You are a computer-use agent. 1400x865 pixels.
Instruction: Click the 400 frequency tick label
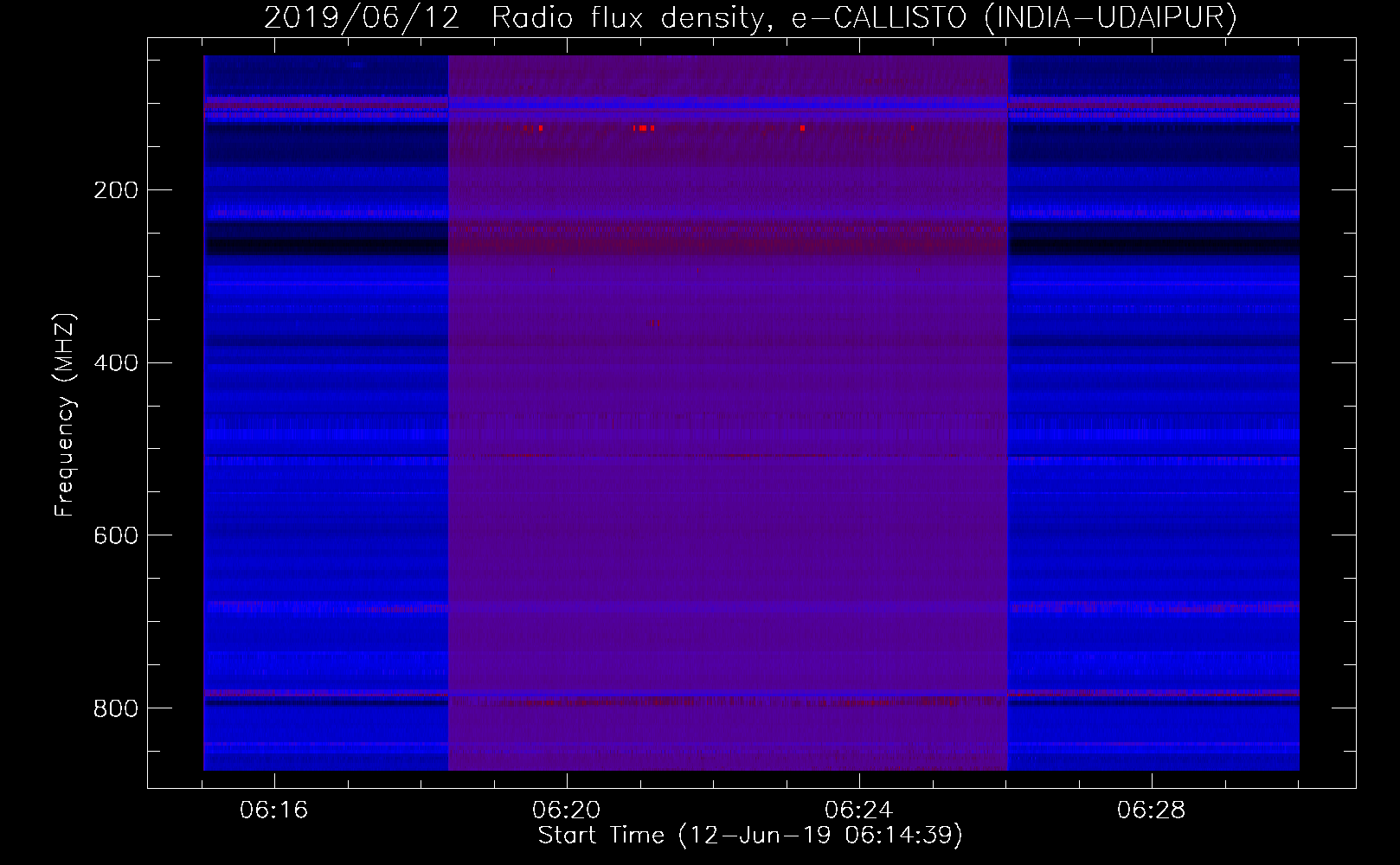pos(116,363)
